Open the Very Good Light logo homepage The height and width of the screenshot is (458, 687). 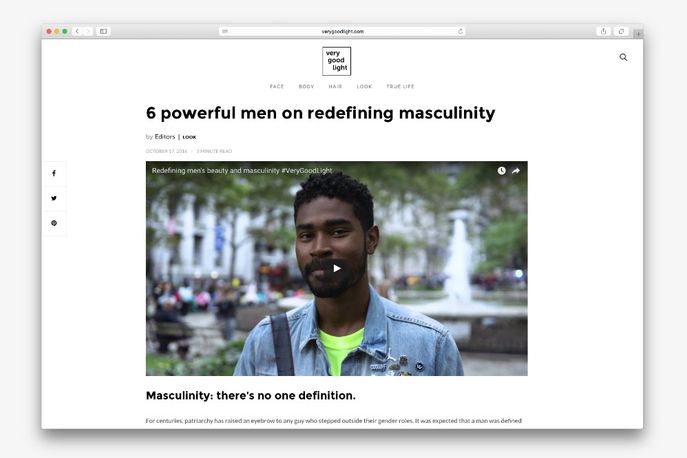(x=336, y=61)
